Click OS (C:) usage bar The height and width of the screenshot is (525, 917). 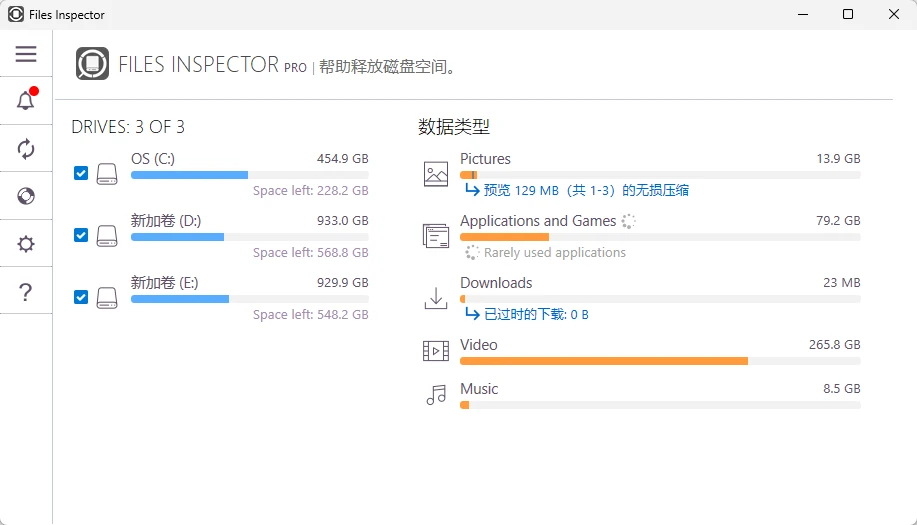click(250, 175)
